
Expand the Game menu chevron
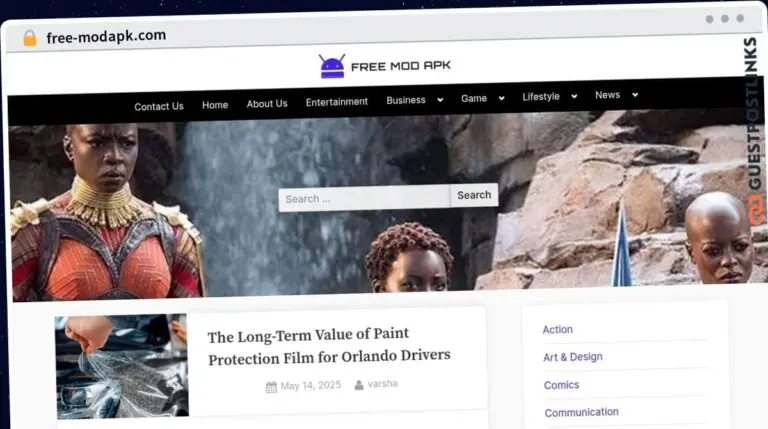(x=502, y=98)
